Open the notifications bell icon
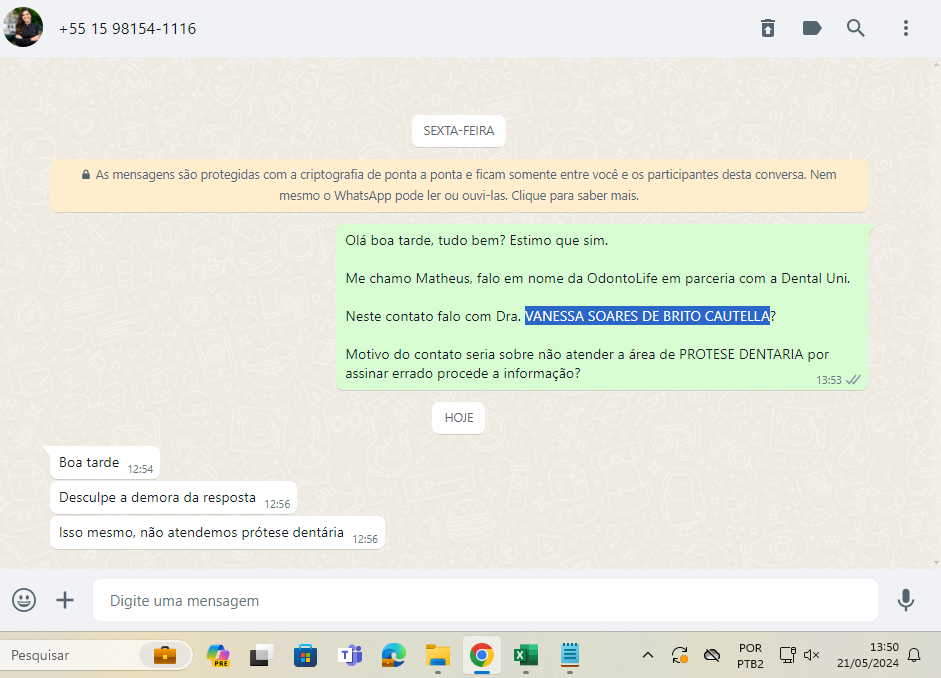The image size is (941, 678). click(914, 655)
